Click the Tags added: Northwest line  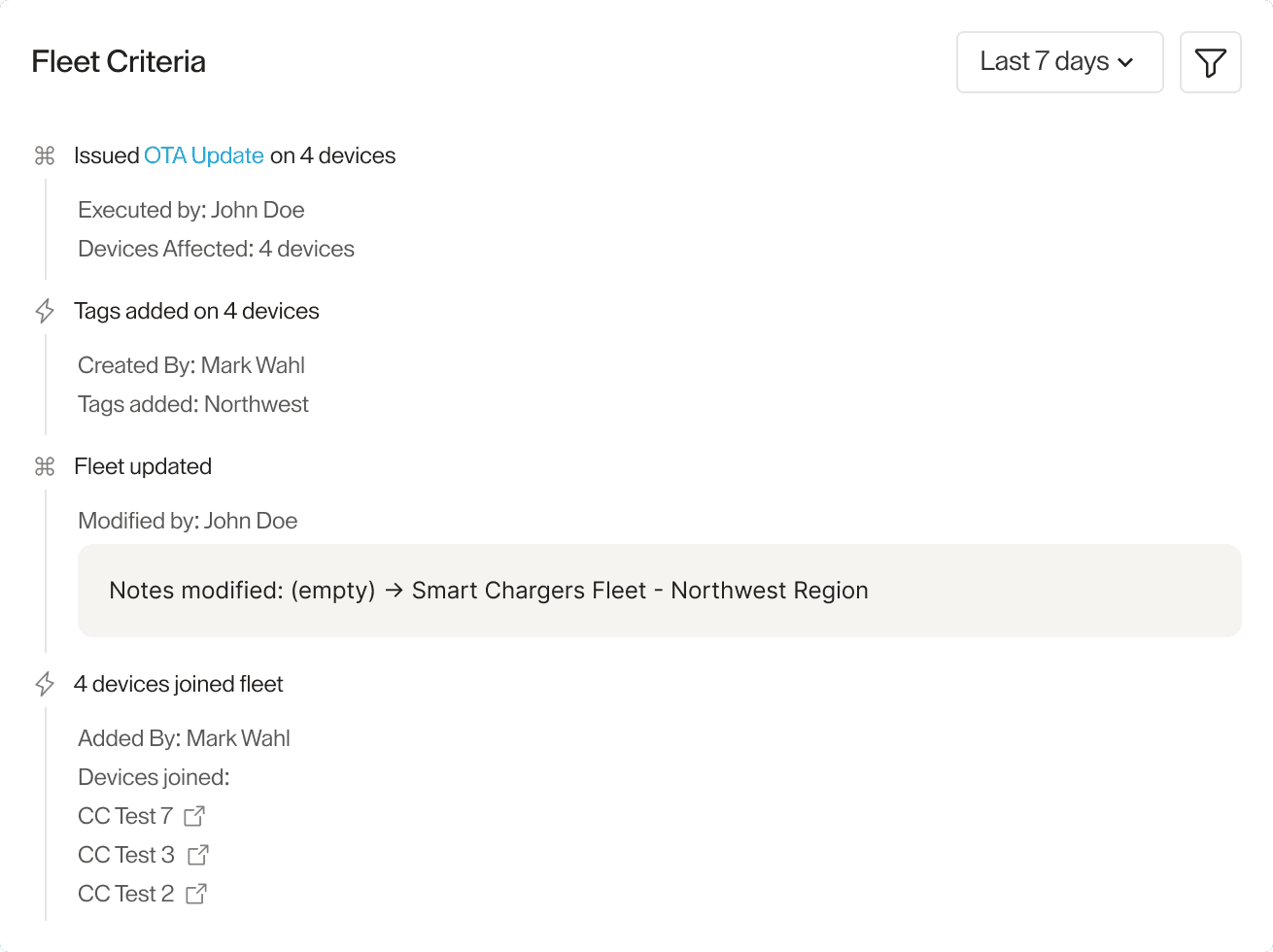(x=193, y=404)
